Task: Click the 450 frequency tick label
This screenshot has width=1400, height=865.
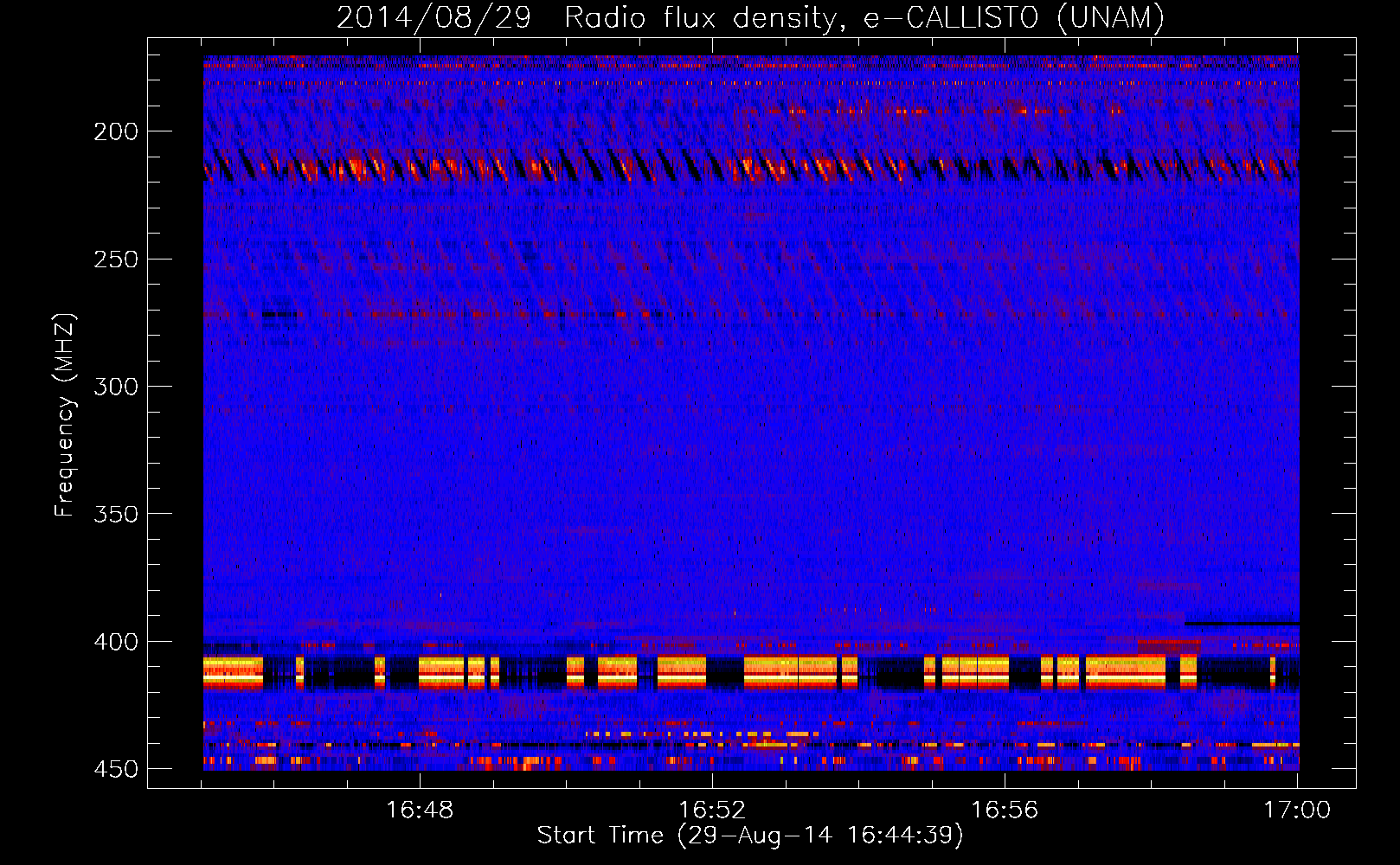Action: click(x=116, y=769)
